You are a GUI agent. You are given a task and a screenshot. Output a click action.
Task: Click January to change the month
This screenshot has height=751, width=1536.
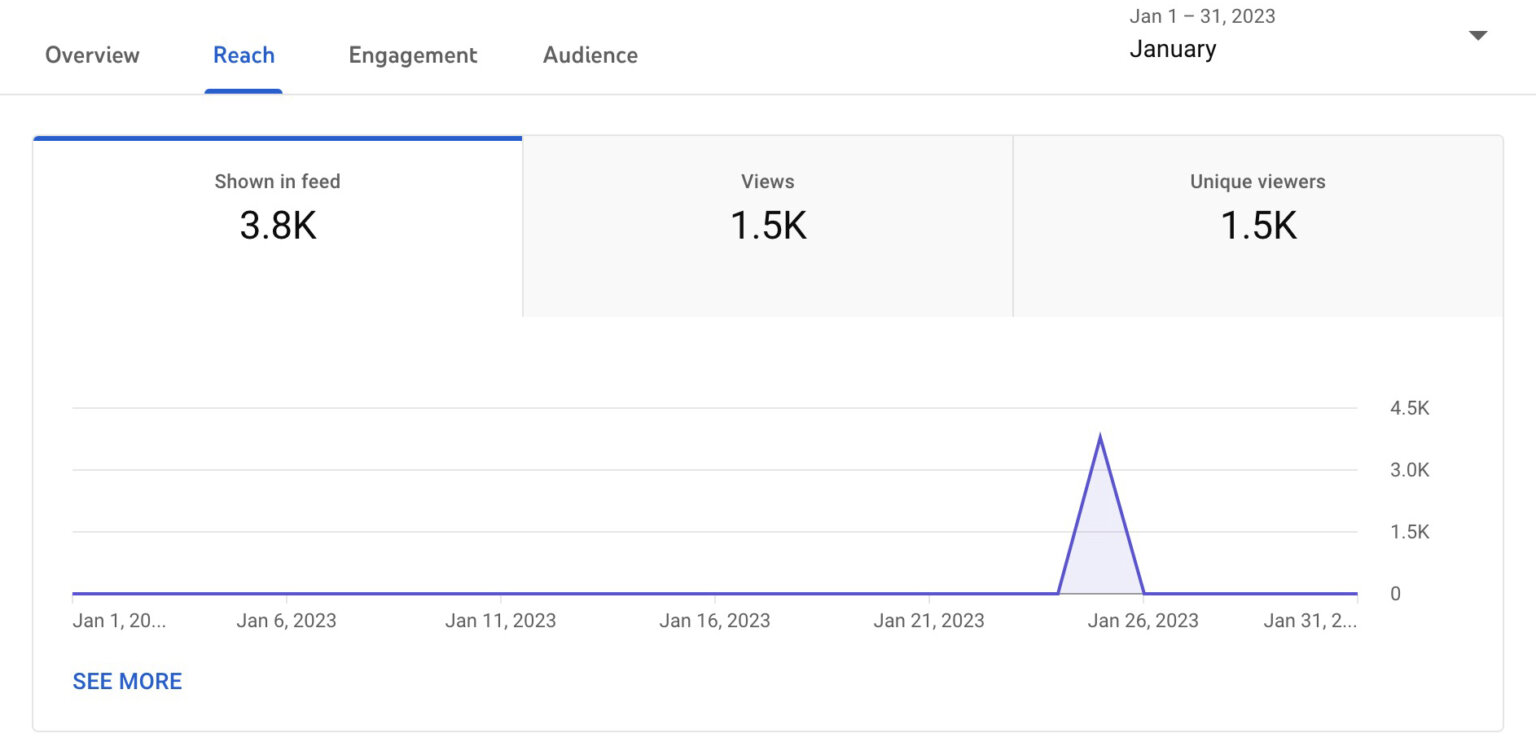click(1172, 48)
